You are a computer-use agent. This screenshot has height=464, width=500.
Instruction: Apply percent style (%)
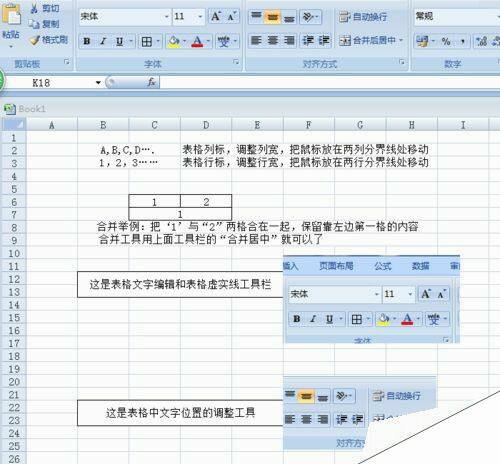coord(446,41)
